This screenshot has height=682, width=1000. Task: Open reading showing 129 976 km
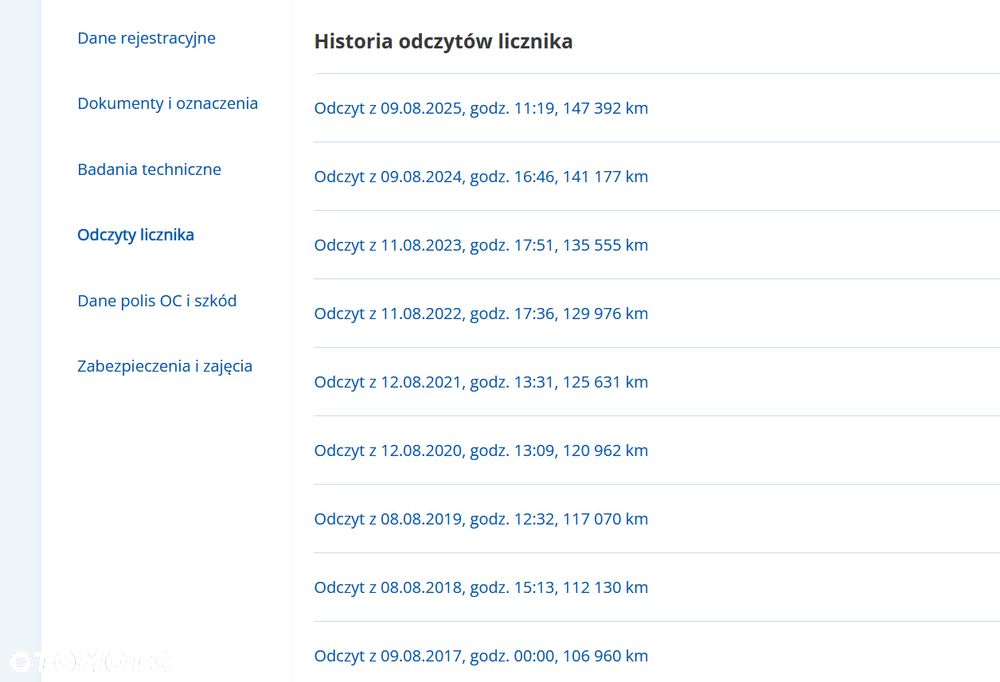(x=481, y=313)
